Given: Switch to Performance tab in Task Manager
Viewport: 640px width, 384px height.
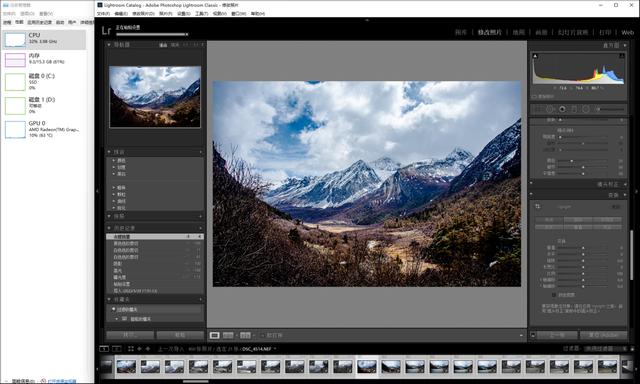Looking at the screenshot, I should click(x=19, y=22).
